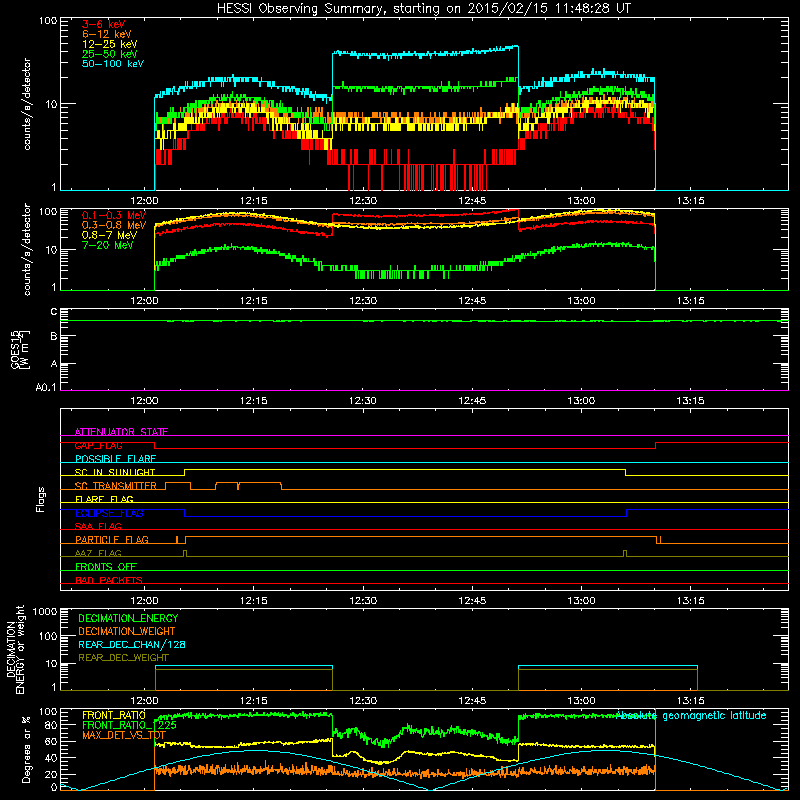Click the FRONT_RATIO legend entry
The image size is (800, 800).
click(x=114, y=715)
